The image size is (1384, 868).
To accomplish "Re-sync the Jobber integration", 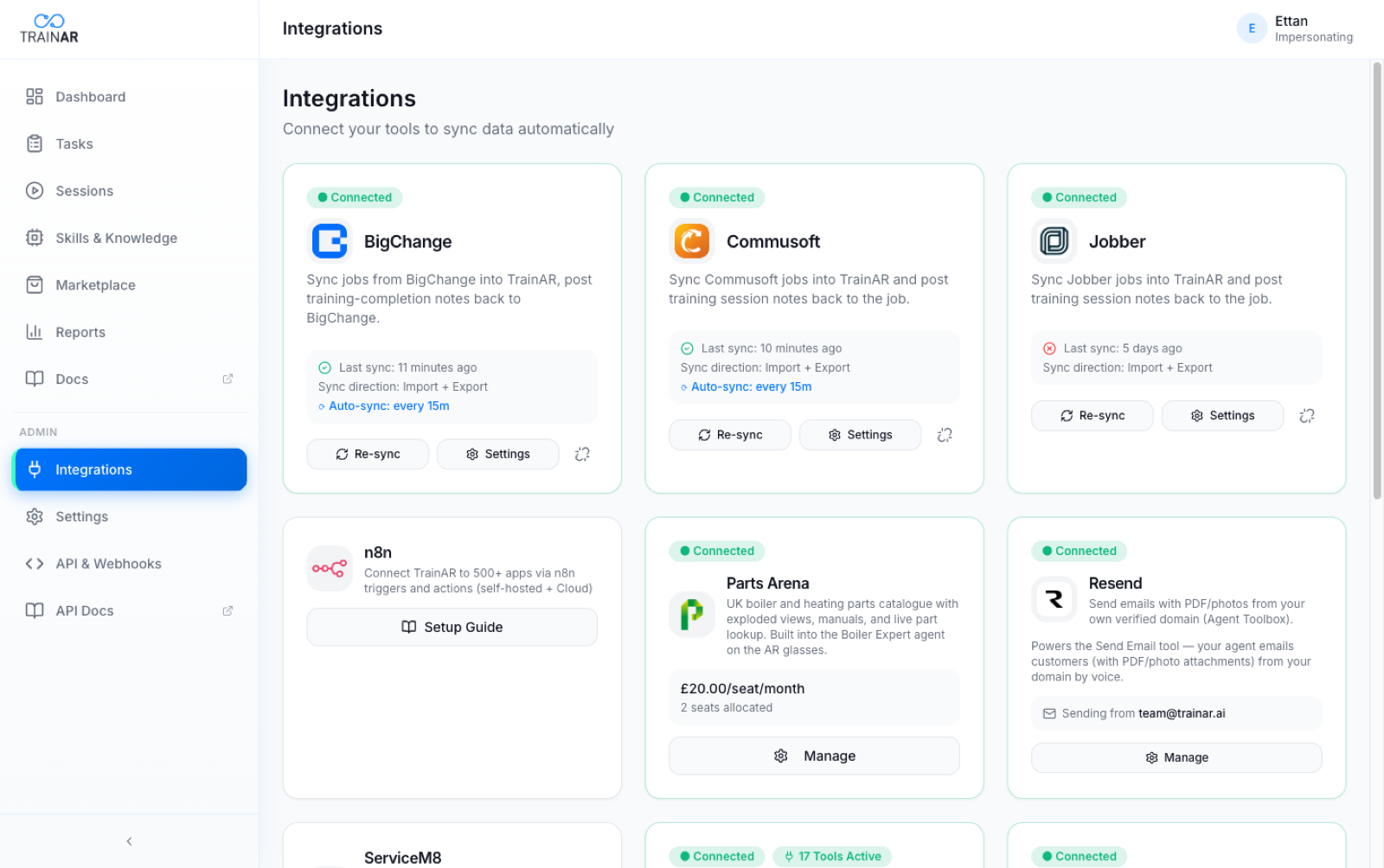I will [x=1092, y=416].
